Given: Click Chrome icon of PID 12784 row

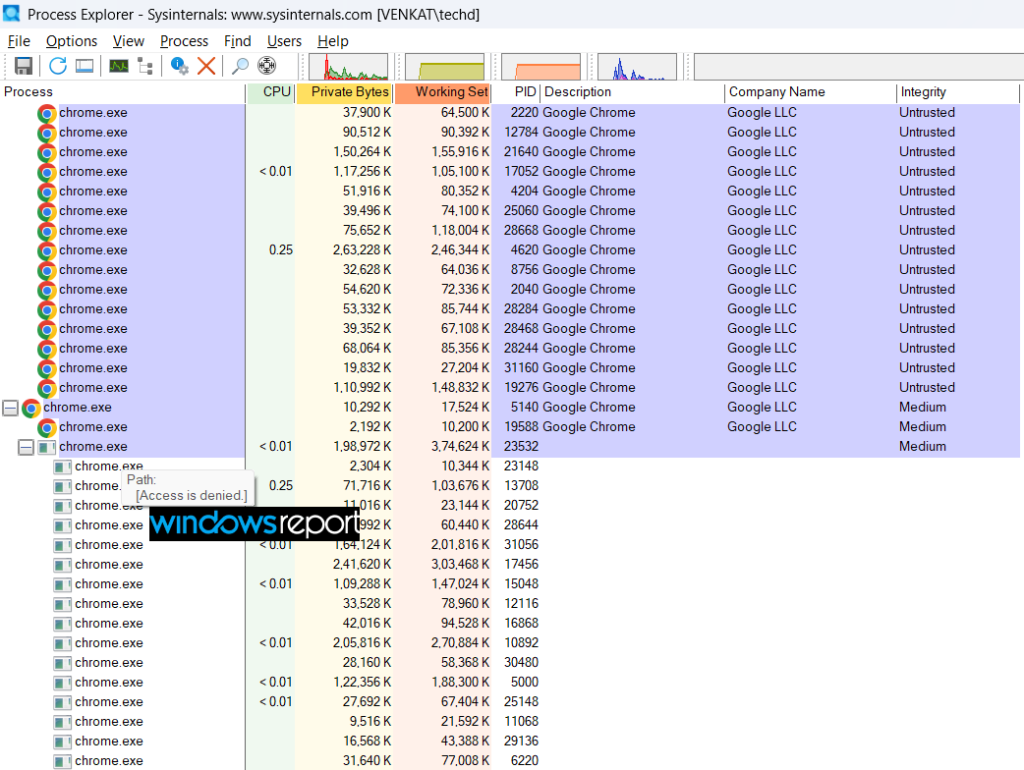Looking at the screenshot, I should [x=46, y=133].
